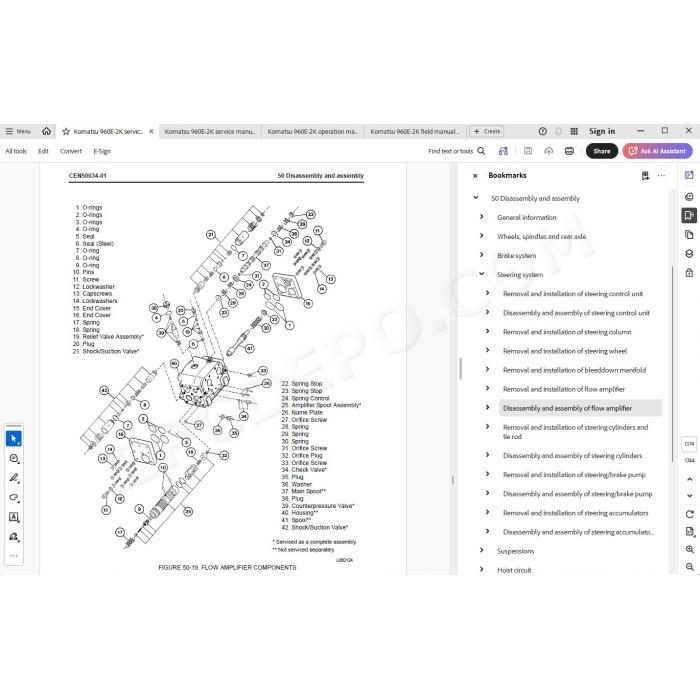This screenshot has height=700, width=700.
Task: Click the add bookmark icon
Action: pos(645,176)
